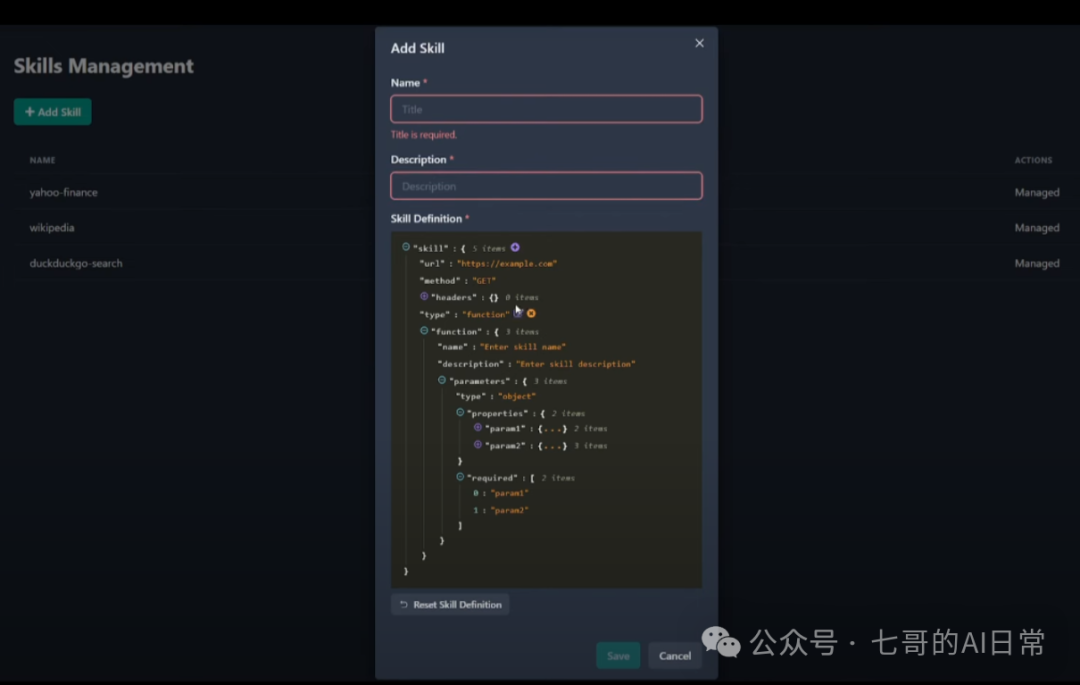Select required item 1 "param2" value
1080x685 pixels.
coord(510,511)
